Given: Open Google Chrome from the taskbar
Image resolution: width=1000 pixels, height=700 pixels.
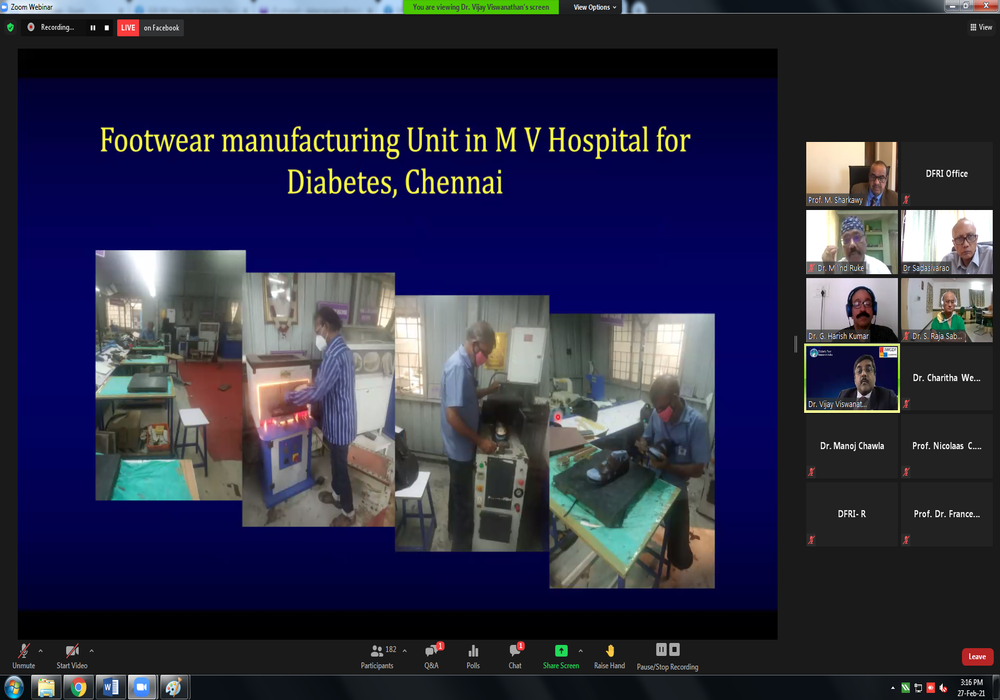Looking at the screenshot, I should 78,687.
